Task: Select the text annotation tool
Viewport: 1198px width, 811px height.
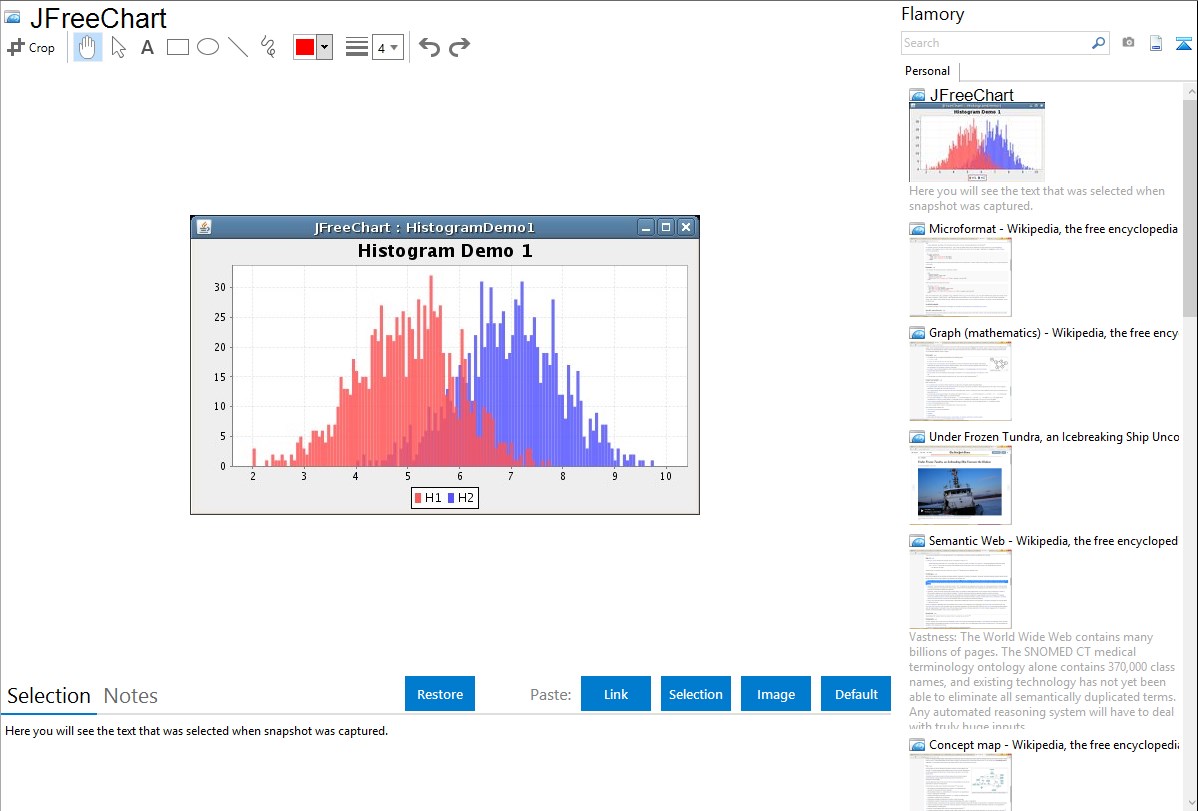Action: [147, 47]
